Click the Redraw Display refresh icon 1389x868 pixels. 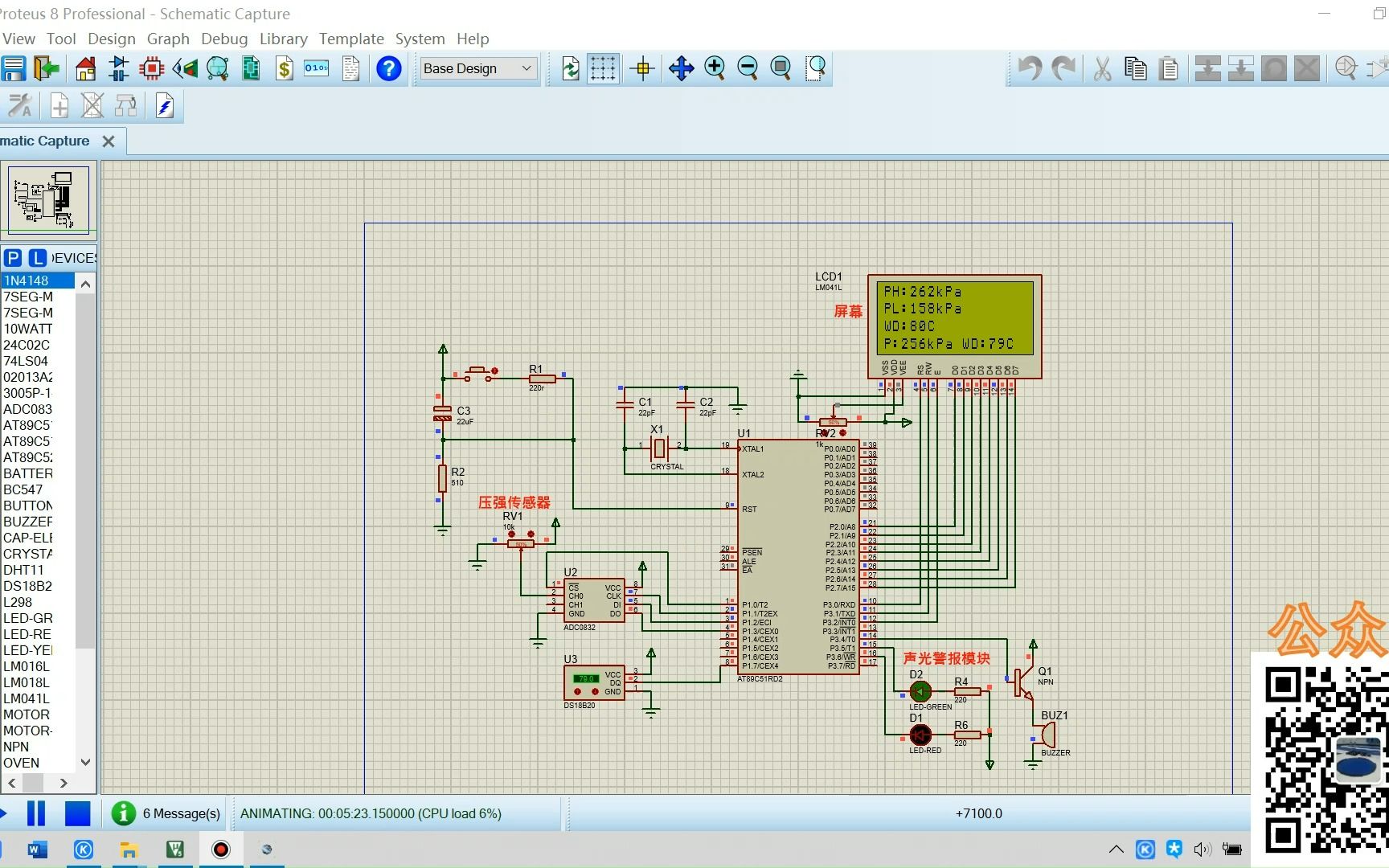point(571,68)
